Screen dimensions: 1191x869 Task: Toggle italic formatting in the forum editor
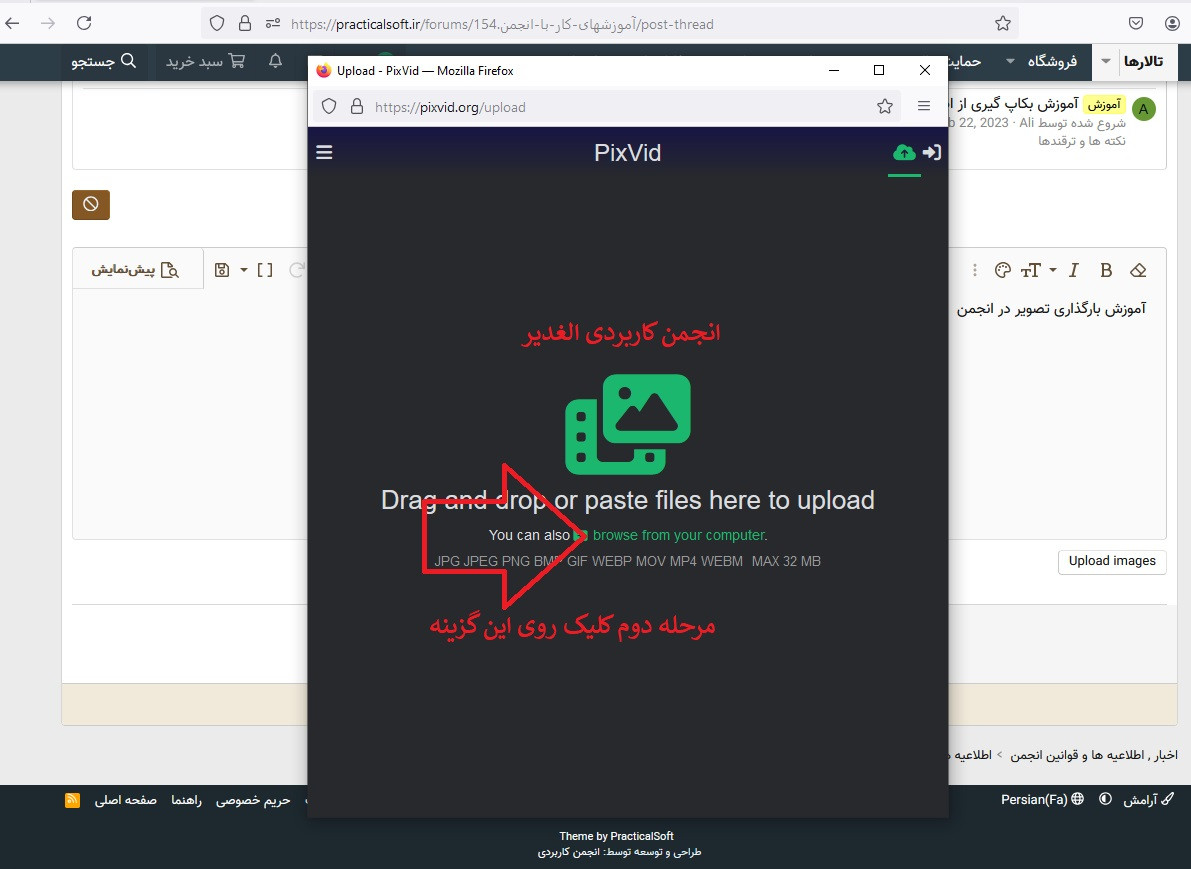[x=1074, y=270]
